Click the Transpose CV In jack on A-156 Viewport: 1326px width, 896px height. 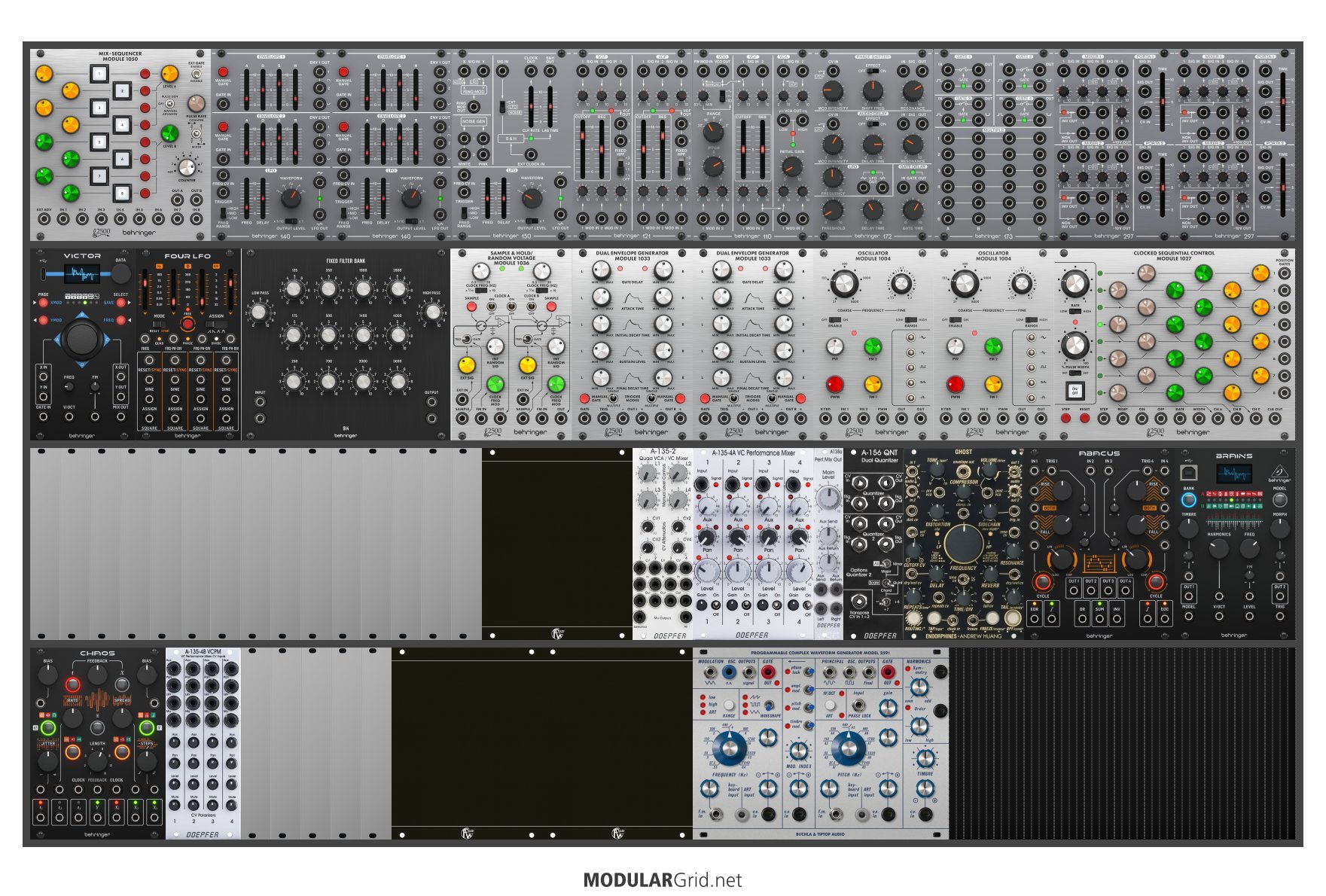point(860,601)
